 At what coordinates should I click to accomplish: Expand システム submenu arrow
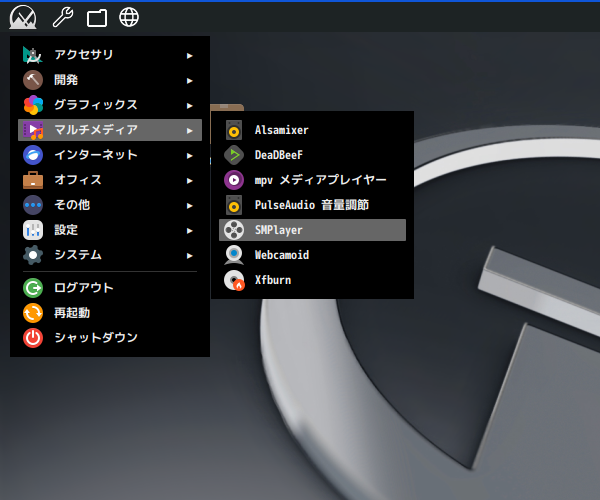pyautogui.click(x=189, y=256)
